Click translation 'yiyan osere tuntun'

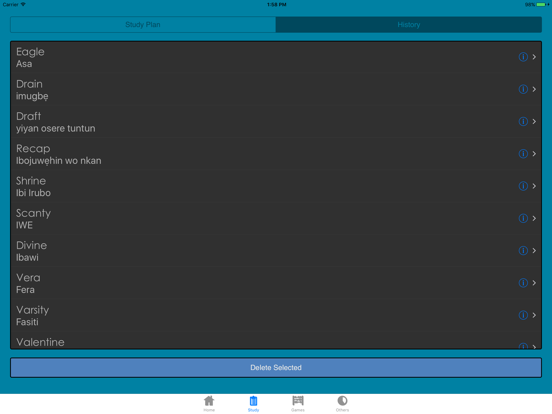pos(56,129)
